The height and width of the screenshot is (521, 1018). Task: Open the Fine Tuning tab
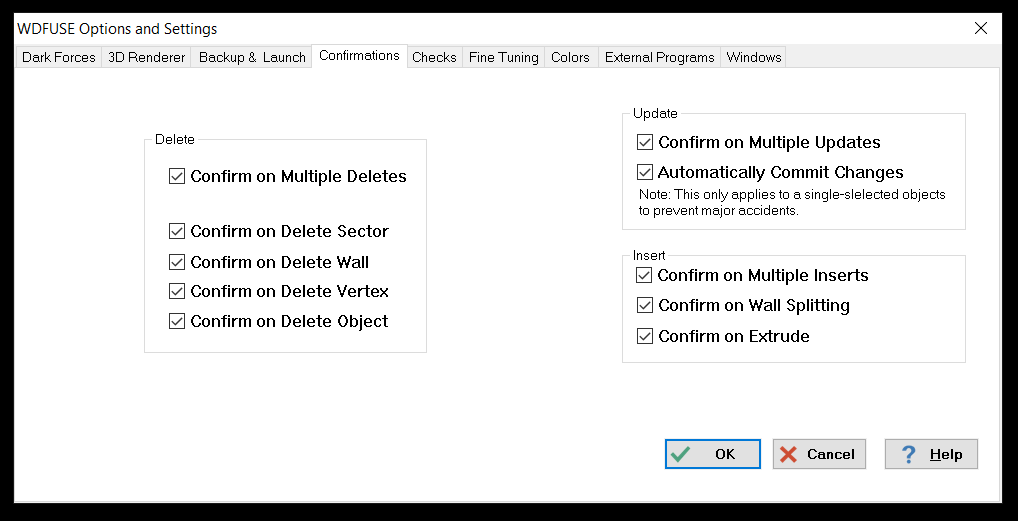point(503,57)
